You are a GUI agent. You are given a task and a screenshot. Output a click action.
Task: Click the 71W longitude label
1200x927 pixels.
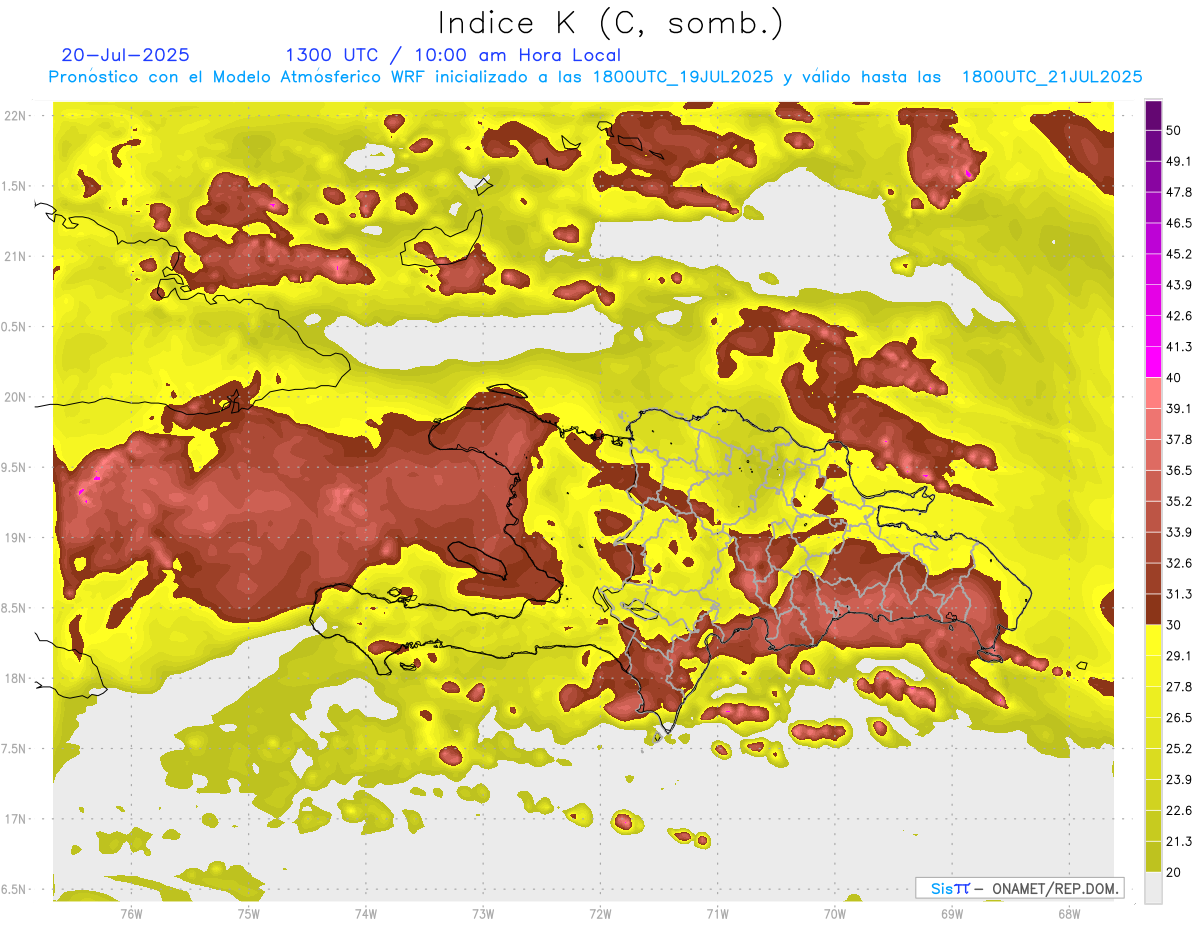point(717,913)
